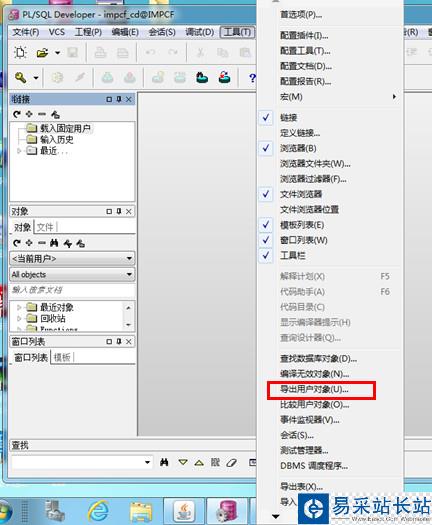Click refresh icon in 链接 panel toolbar
The image size is (432, 525).
17,114
